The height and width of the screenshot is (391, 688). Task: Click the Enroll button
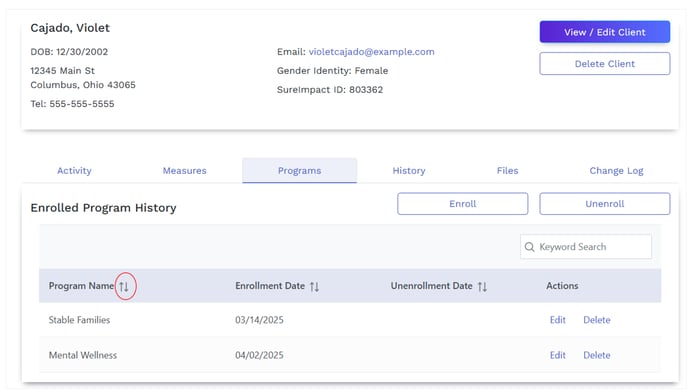click(x=462, y=204)
